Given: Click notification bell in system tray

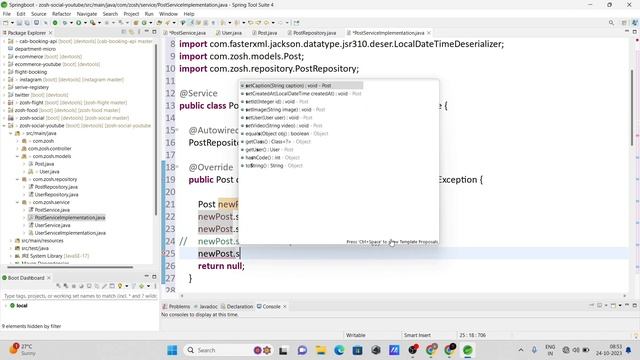Looking at the screenshot, I should 628,350.
